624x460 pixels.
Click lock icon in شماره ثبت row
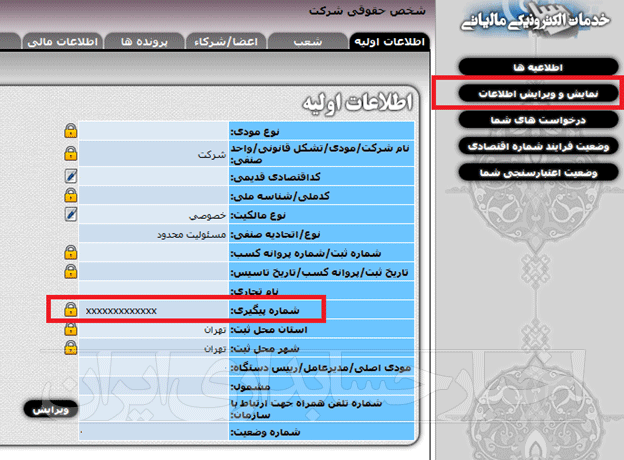(x=71, y=252)
